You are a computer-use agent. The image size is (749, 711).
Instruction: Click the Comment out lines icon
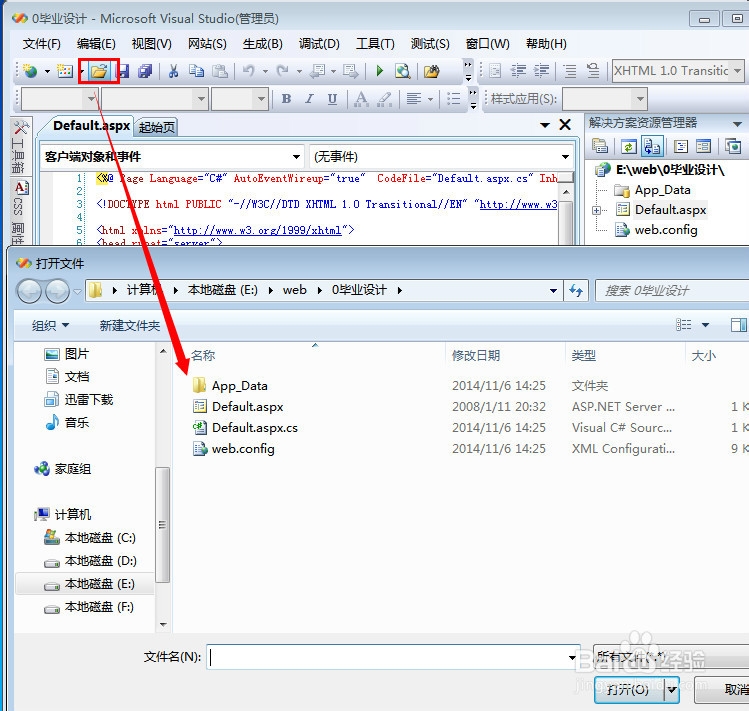click(570, 71)
